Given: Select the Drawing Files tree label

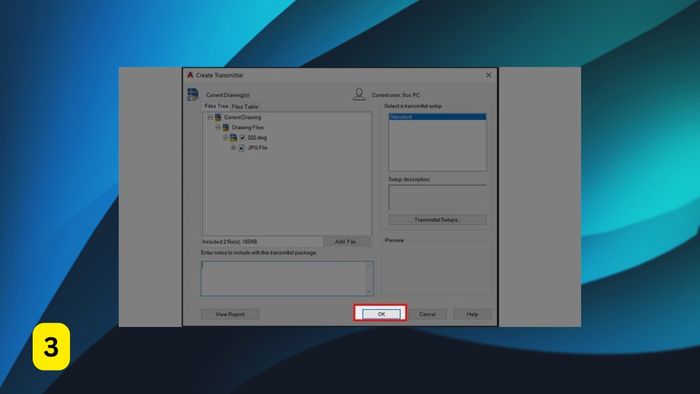Looking at the screenshot, I should (248, 128).
